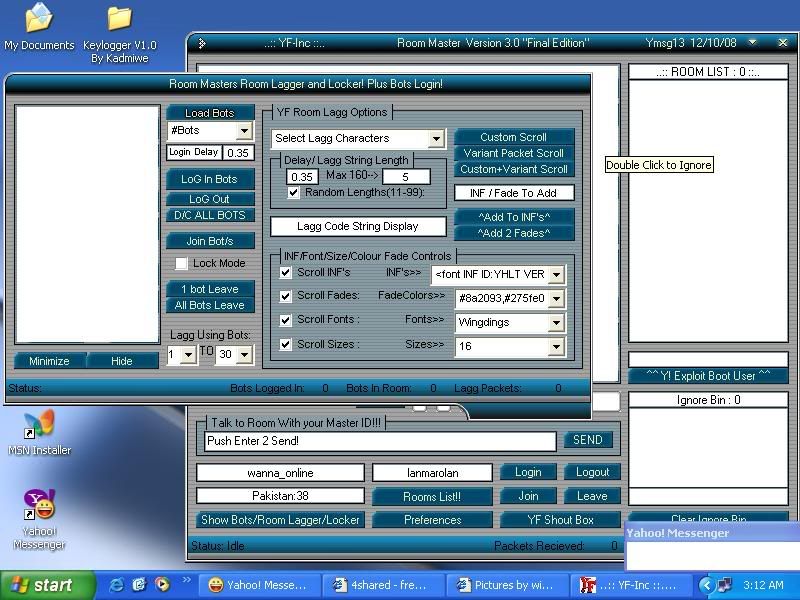Switch to Pictures by wi... taskbar item
800x600 pixels.
click(x=507, y=585)
